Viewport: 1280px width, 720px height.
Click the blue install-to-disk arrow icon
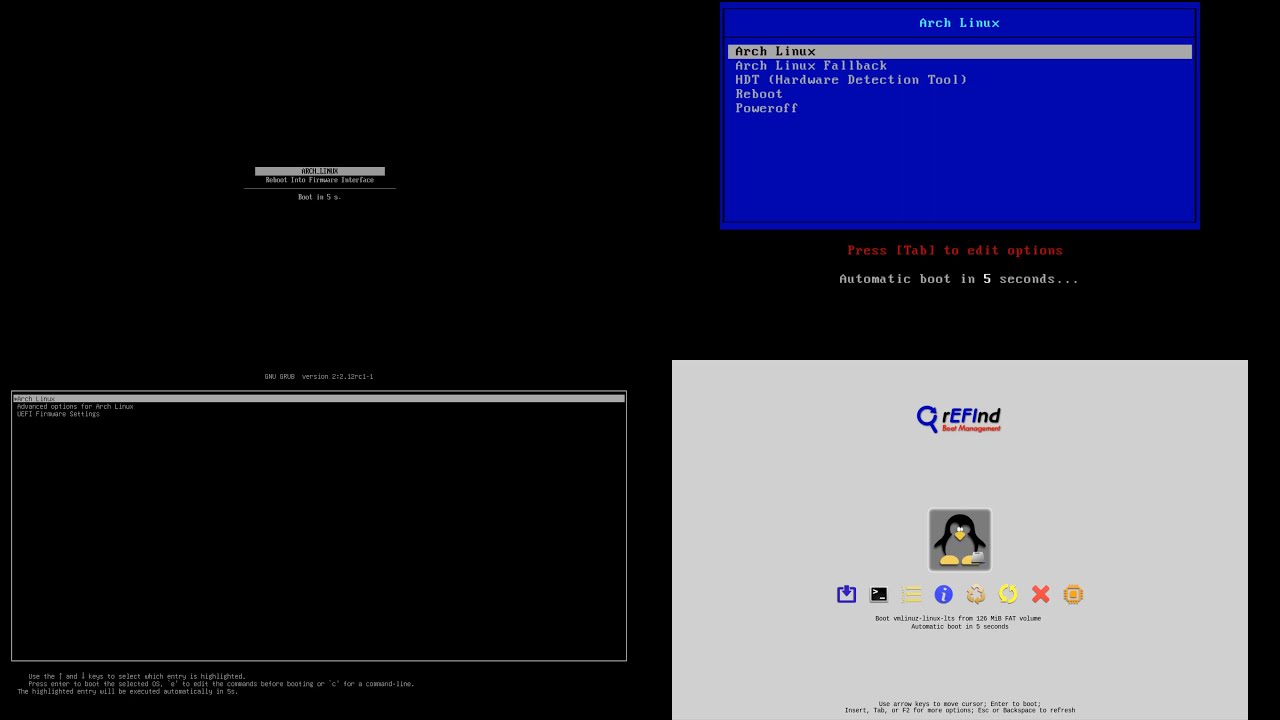[846, 595]
